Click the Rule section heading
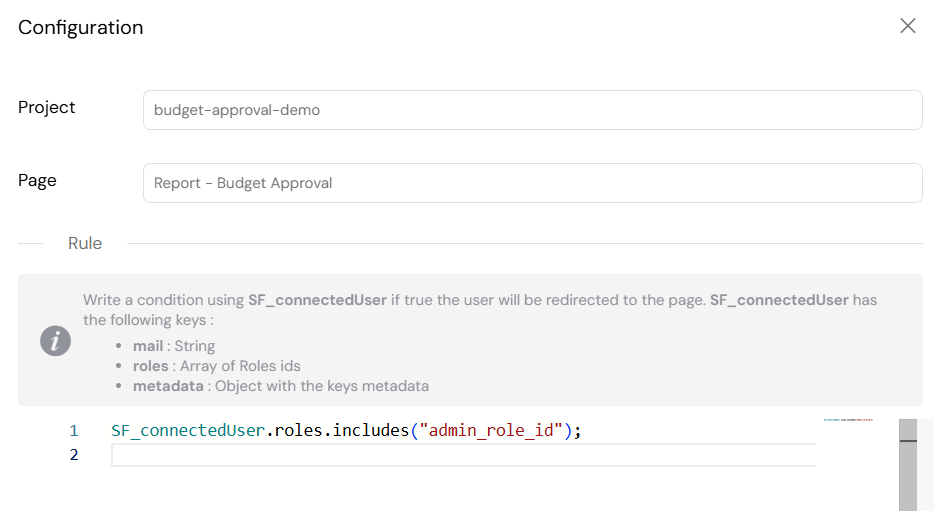Image resolution: width=934 pixels, height=511 pixels. [85, 244]
